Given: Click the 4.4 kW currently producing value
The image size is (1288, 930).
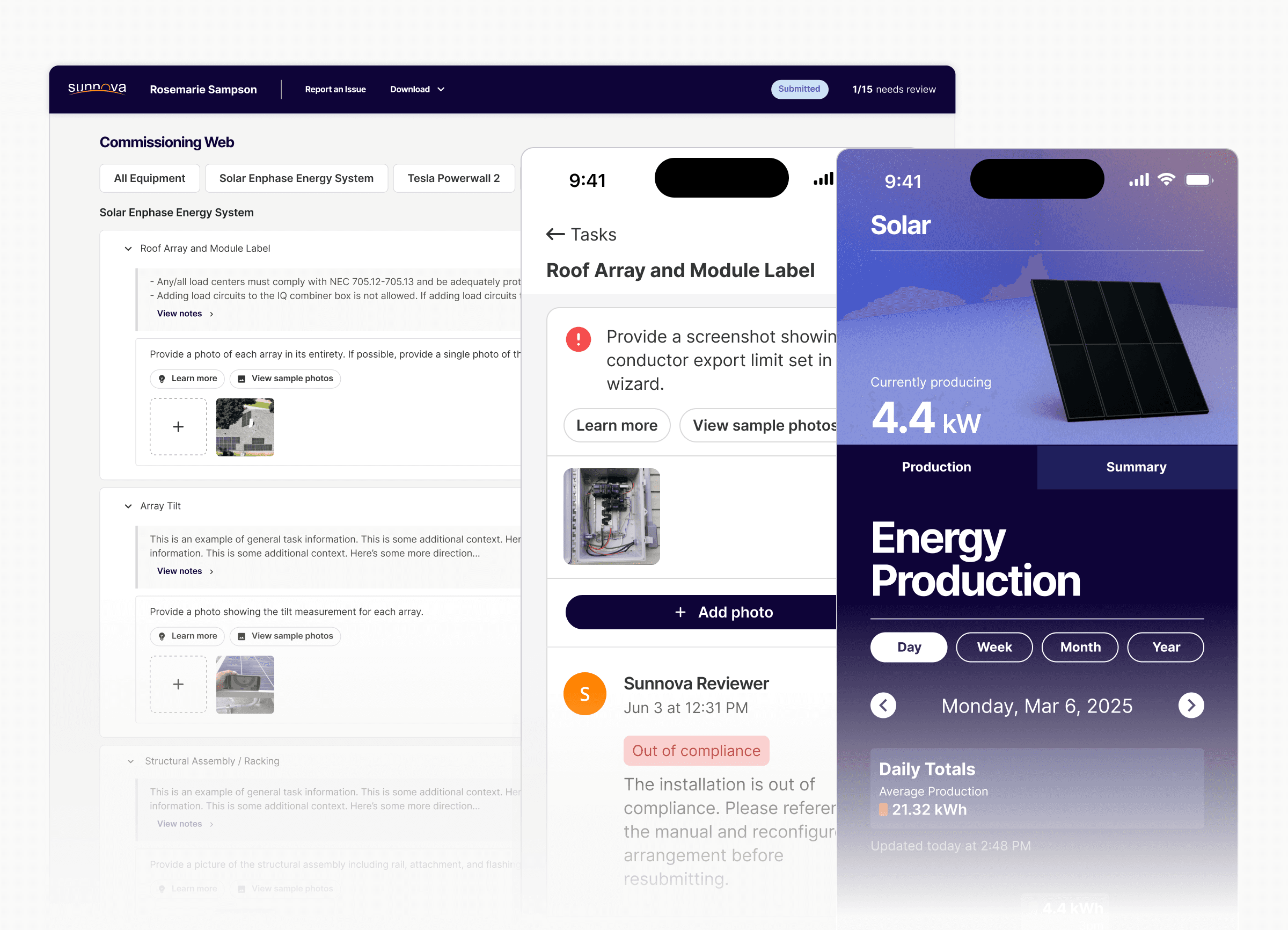Looking at the screenshot, I should click(926, 418).
